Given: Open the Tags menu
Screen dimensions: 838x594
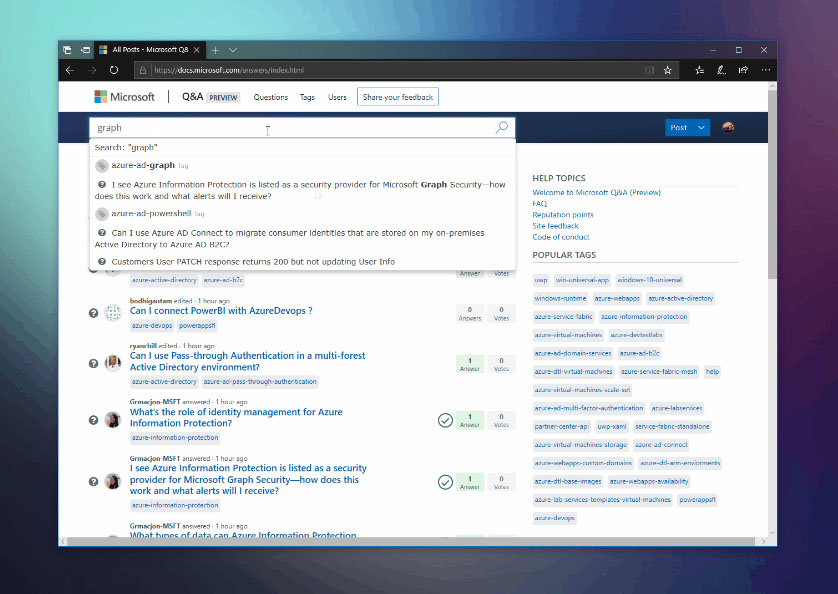Looking at the screenshot, I should [307, 97].
